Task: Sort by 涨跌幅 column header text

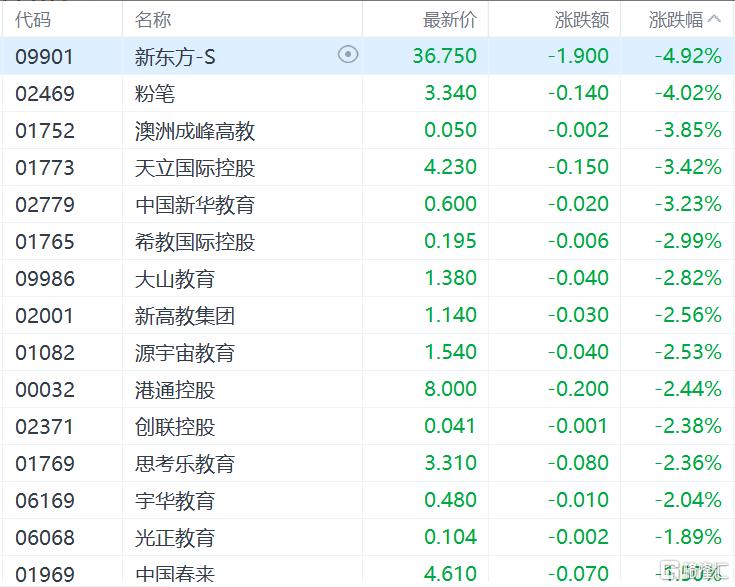Action: [x=676, y=20]
